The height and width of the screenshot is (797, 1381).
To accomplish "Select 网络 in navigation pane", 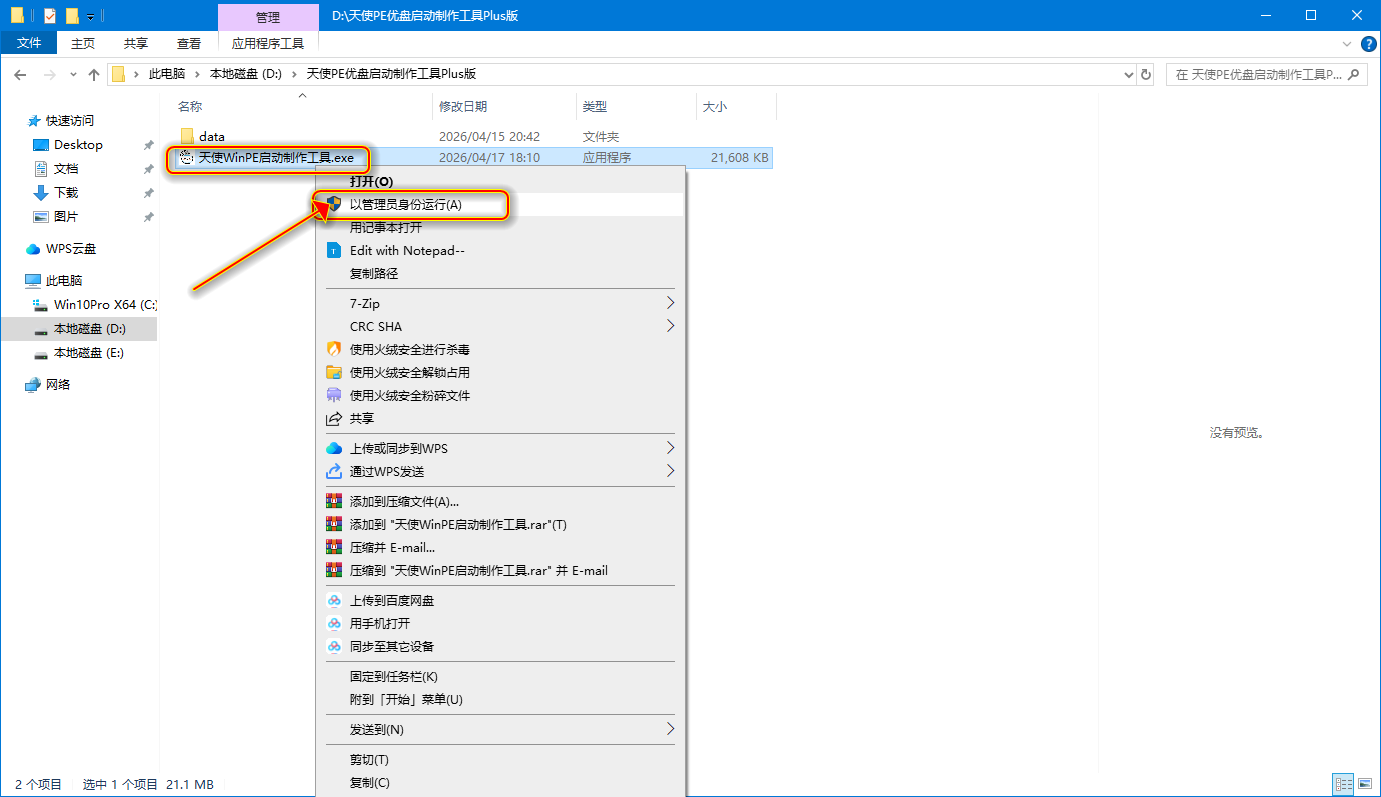I will point(58,384).
